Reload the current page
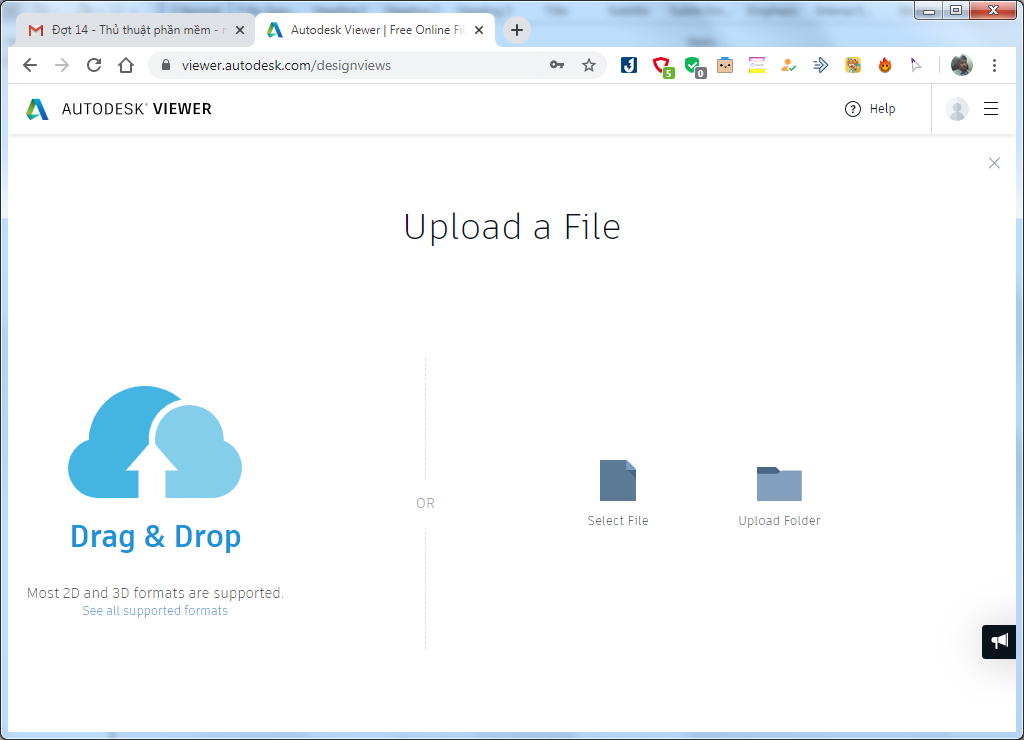 click(94, 65)
